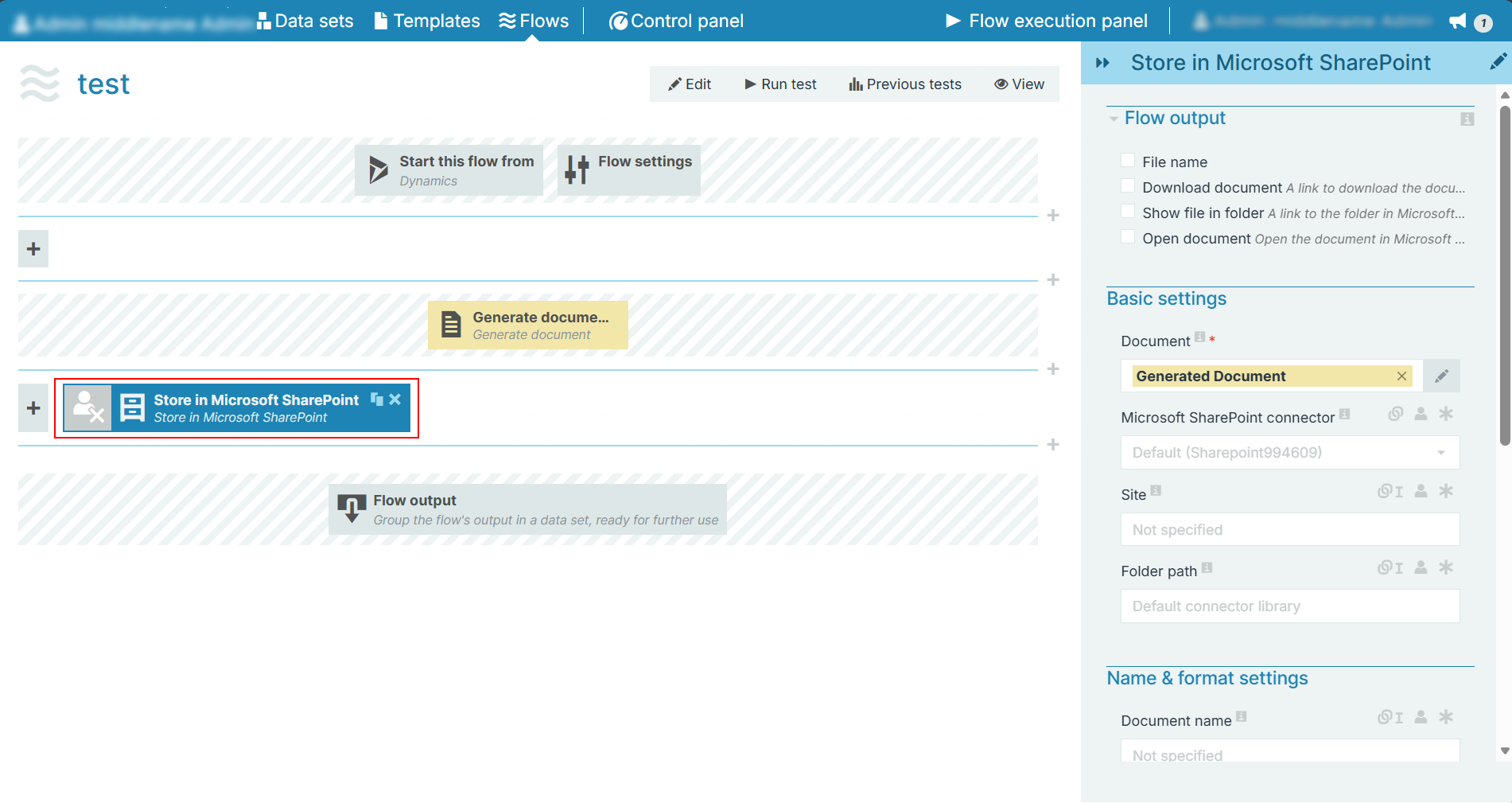The height and width of the screenshot is (803, 1512).
Task: Open the Microsoft SharePoint connector dropdown
Action: pyautogui.click(x=1290, y=453)
